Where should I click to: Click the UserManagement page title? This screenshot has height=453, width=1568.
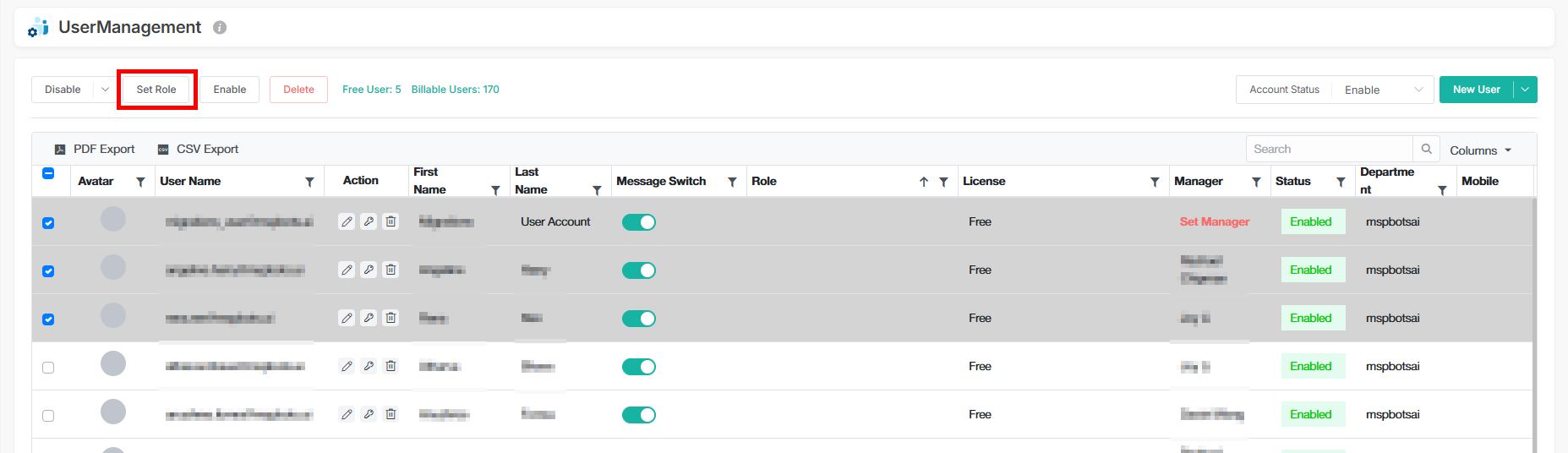click(x=129, y=27)
